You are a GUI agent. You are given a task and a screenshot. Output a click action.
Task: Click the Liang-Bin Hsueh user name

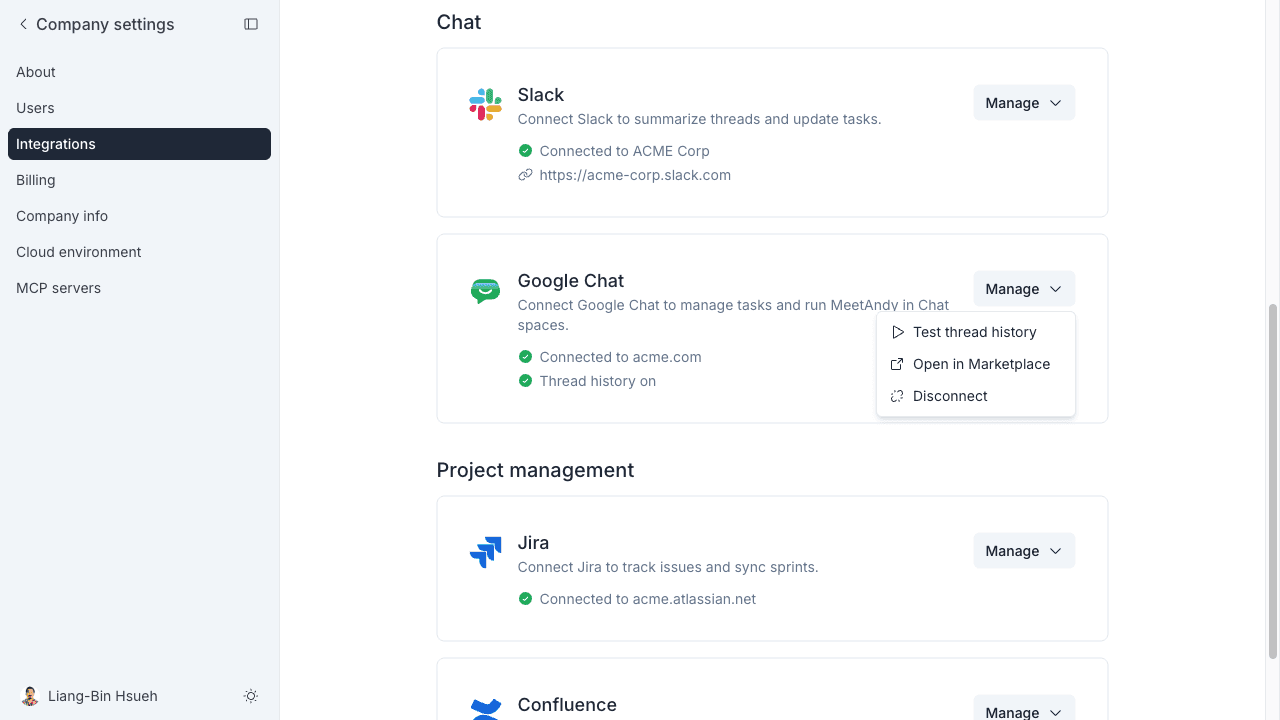[x=103, y=696]
